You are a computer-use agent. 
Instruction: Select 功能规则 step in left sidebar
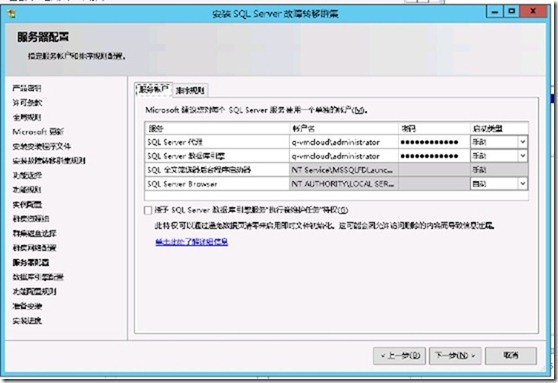(x=27, y=190)
